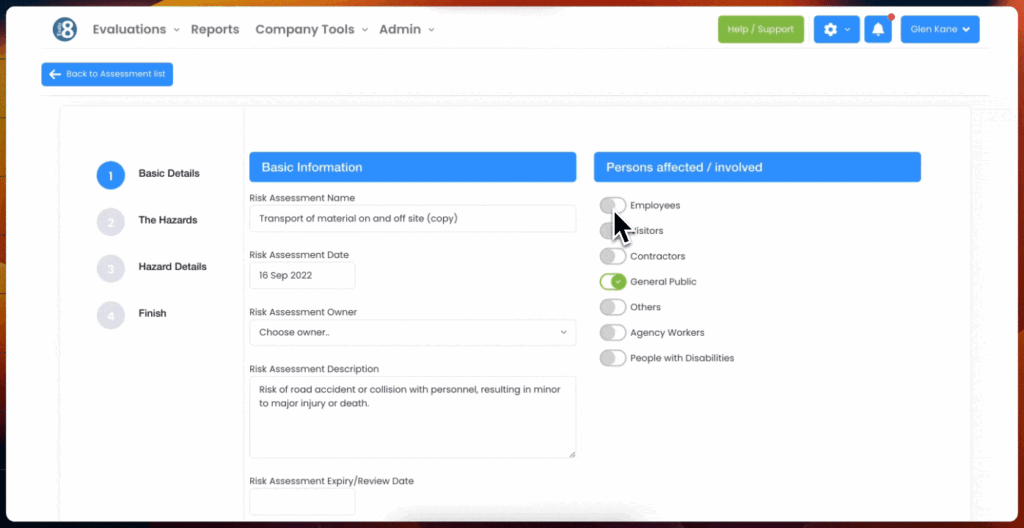The width and height of the screenshot is (1024, 528).
Task: Click the Expiry/Review Date field
Action: click(x=302, y=502)
